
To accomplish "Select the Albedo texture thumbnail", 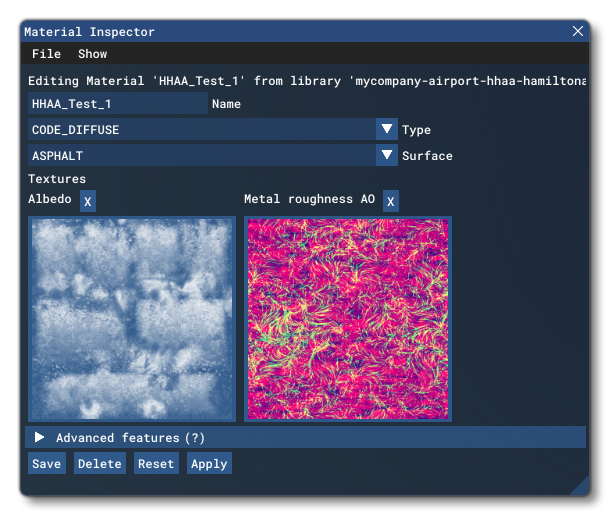I will [x=132, y=319].
